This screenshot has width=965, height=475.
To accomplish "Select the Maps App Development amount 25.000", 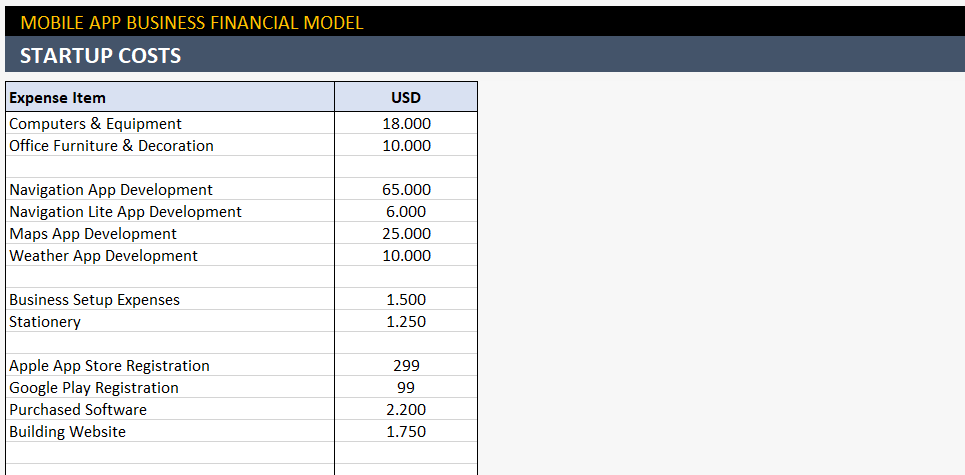I will click(x=406, y=234).
